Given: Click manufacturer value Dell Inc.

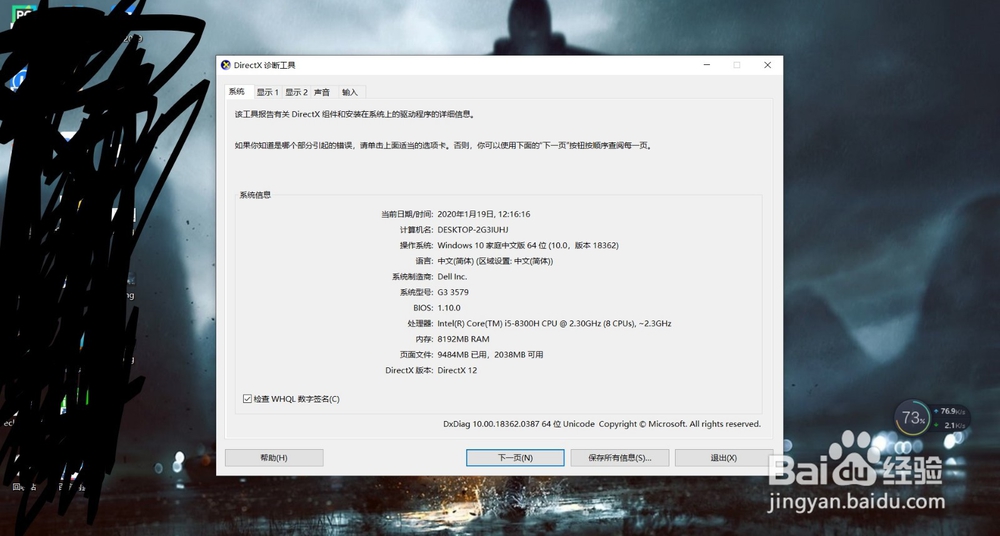Looking at the screenshot, I should pyautogui.click(x=452, y=276).
